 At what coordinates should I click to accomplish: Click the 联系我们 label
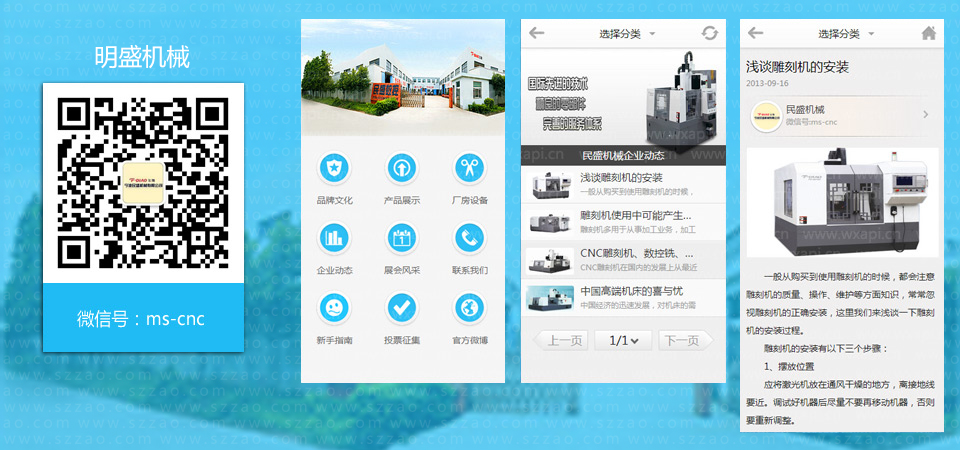tap(470, 270)
